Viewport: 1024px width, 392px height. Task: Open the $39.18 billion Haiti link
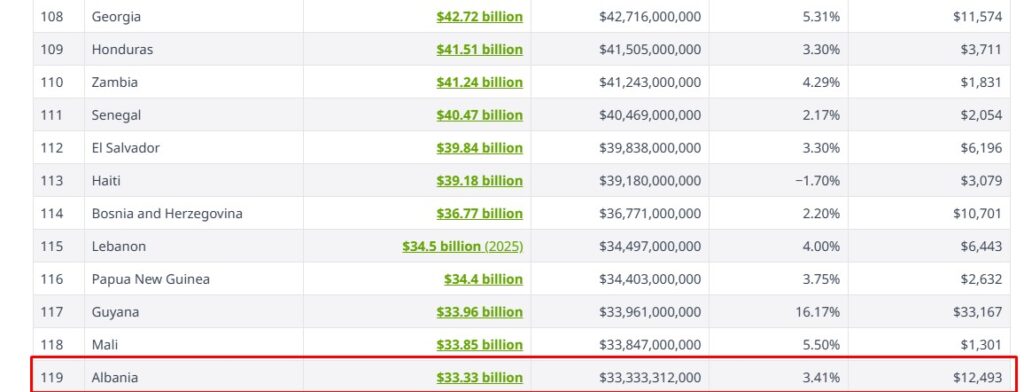tap(479, 181)
